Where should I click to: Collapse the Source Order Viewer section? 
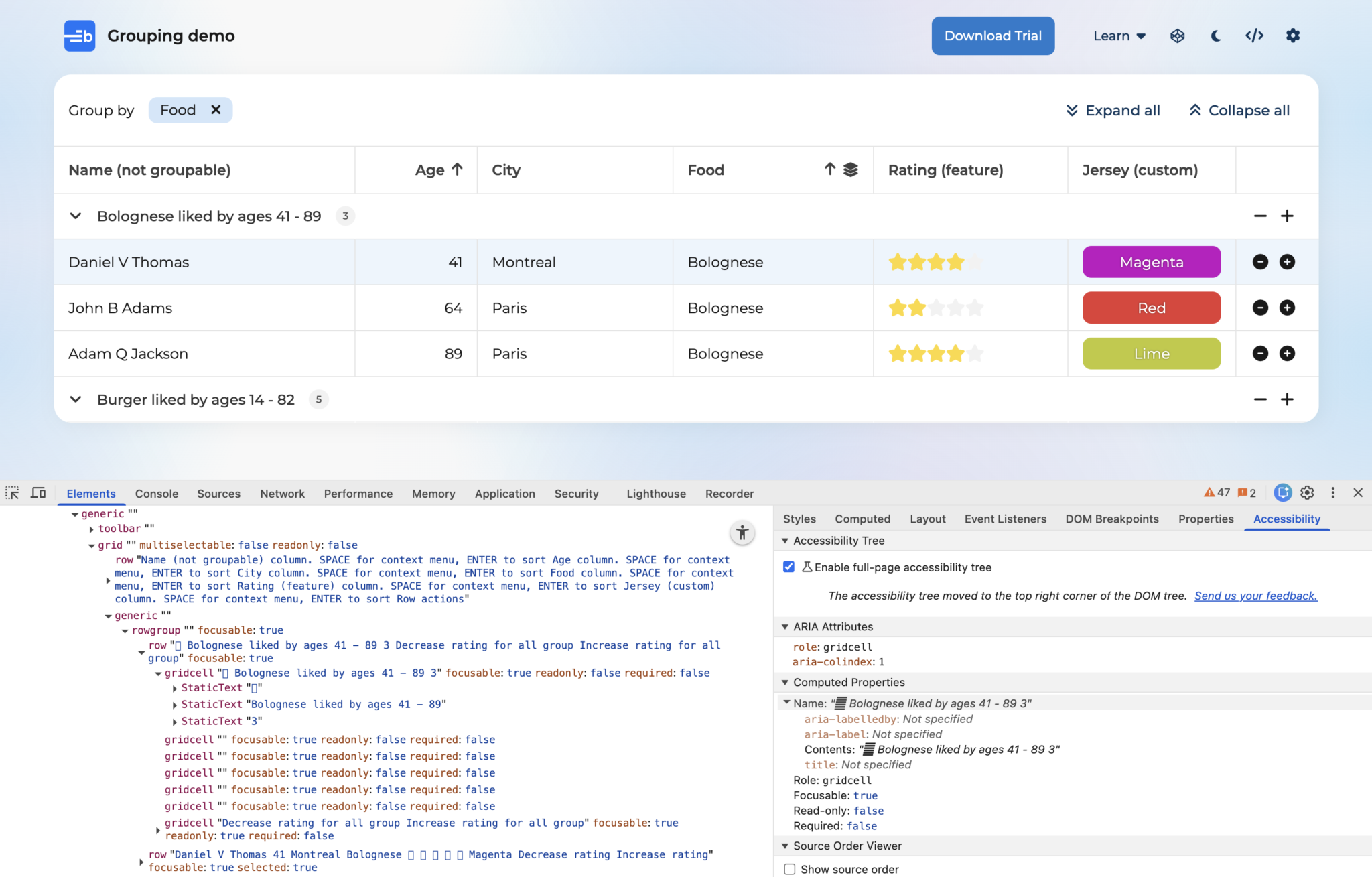click(x=785, y=846)
